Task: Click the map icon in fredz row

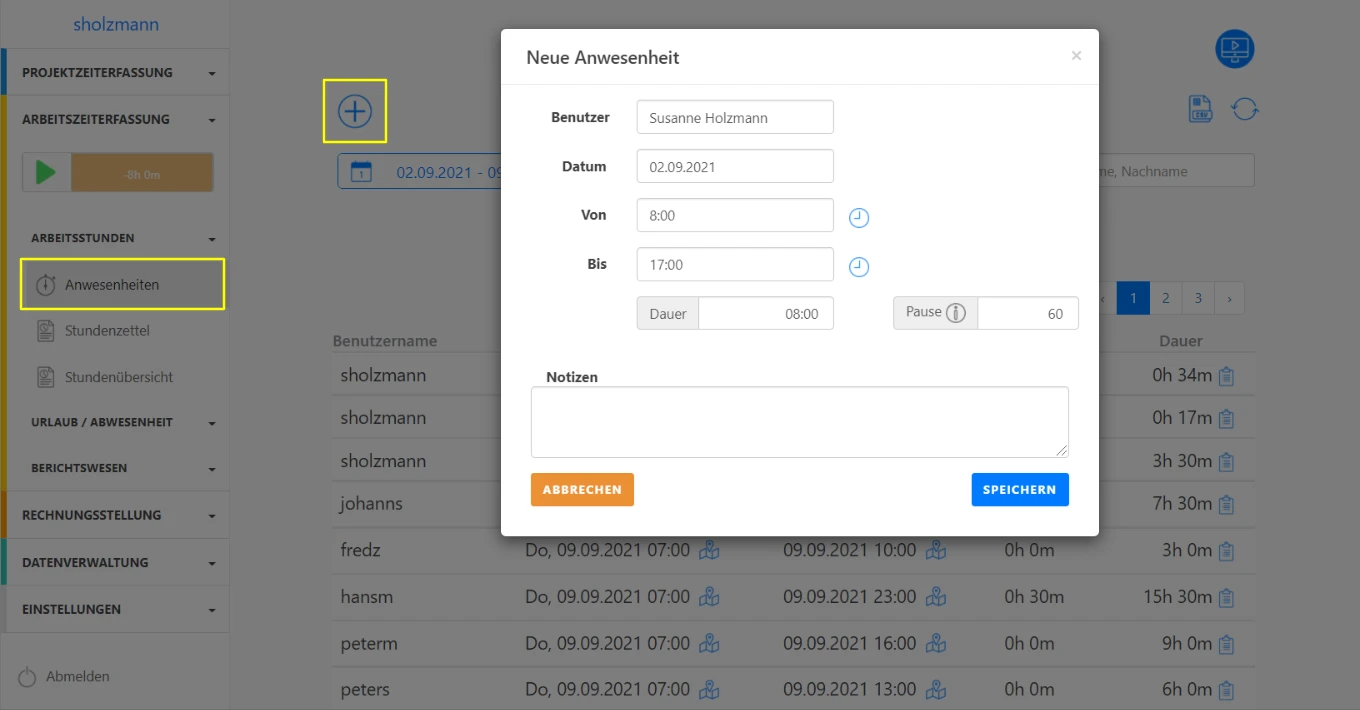Action: [709, 550]
